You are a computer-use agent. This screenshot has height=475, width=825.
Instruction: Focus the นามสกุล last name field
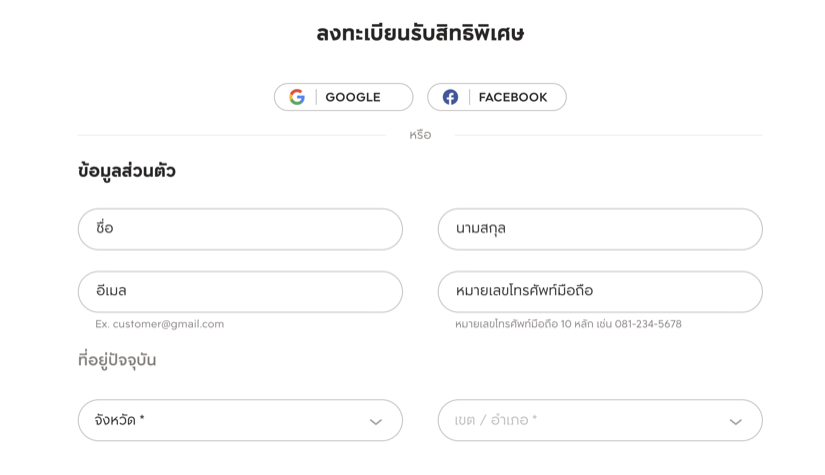point(600,229)
